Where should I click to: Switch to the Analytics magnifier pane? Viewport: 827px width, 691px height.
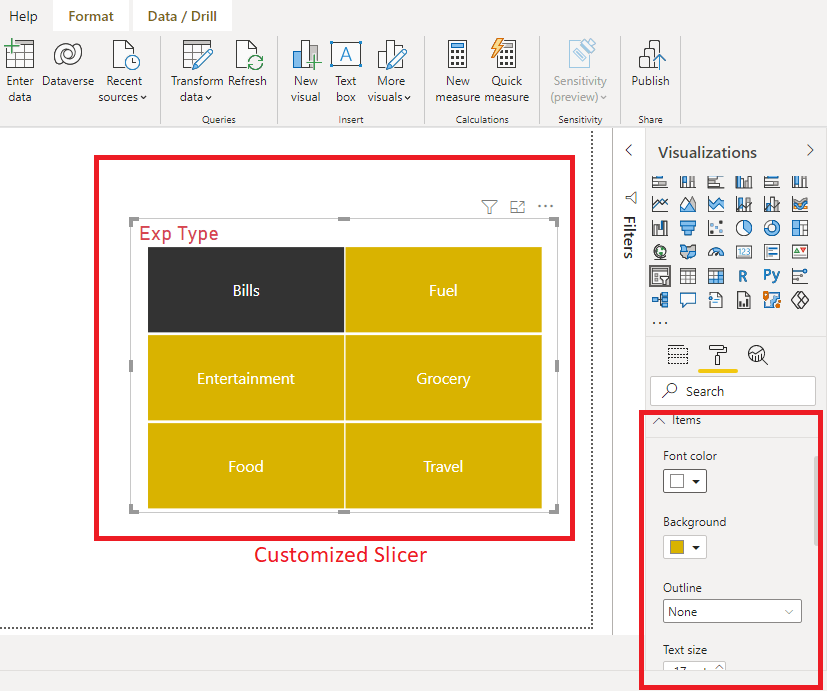[x=758, y=355]
